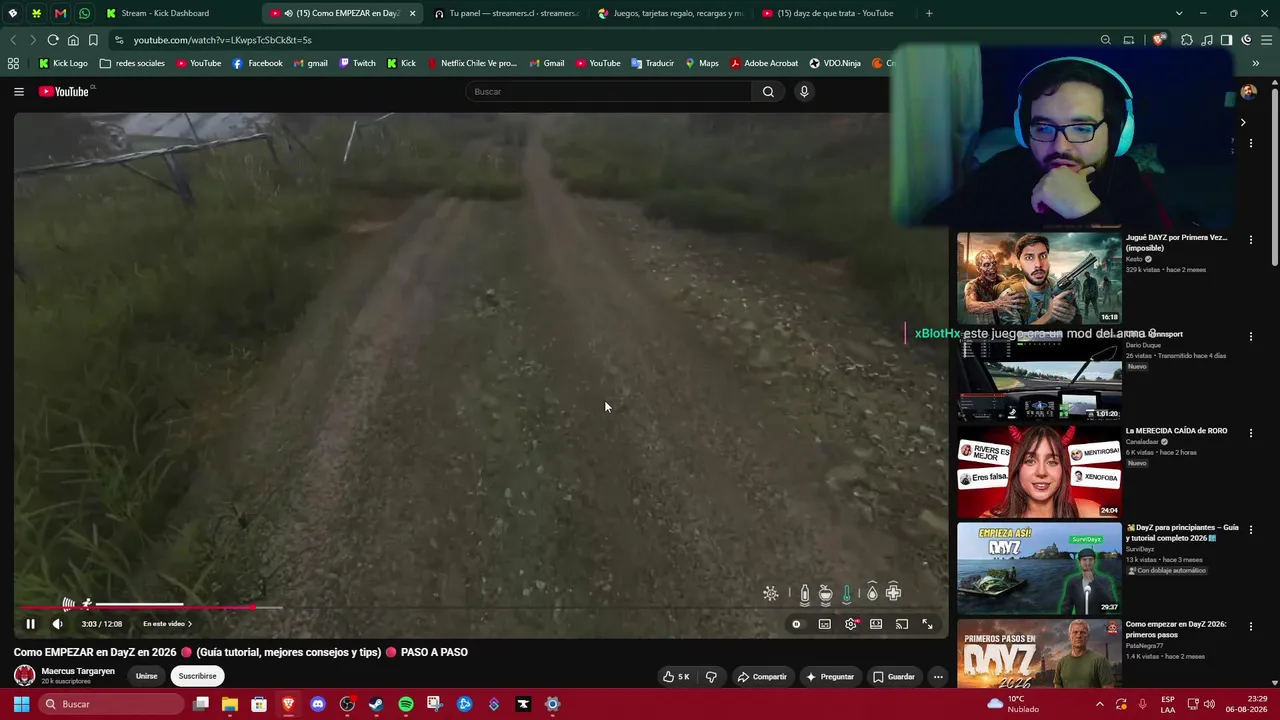Open the Steam icon in the taskbar
Viewport: 1280px width, 720px height.
click(376, 704)
